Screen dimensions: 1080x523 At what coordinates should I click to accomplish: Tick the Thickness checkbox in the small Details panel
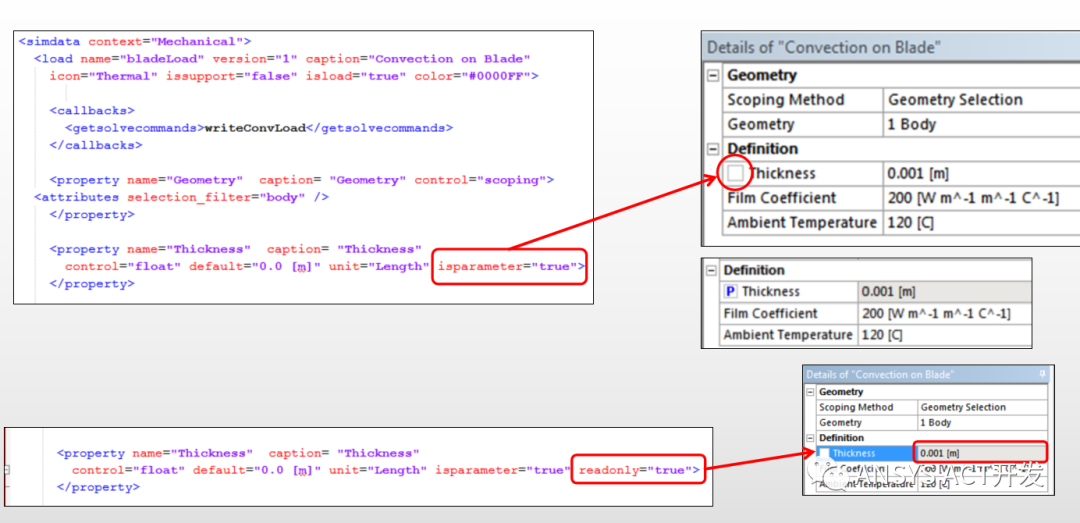pos(824,453)
